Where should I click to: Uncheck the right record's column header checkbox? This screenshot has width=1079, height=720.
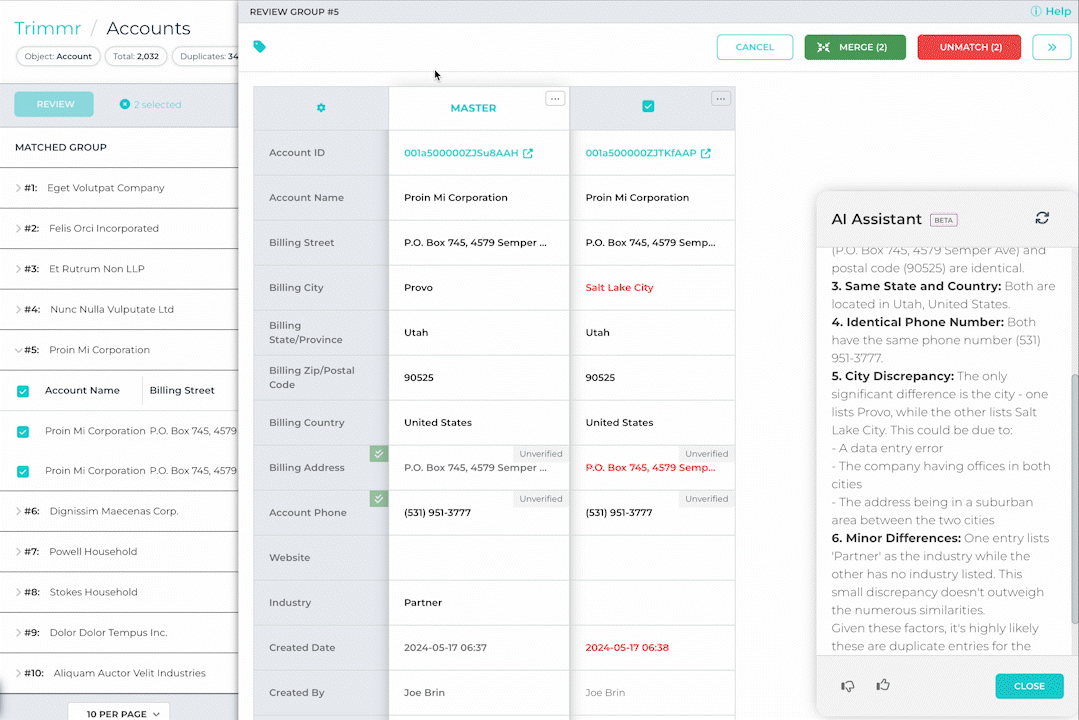tap(648, 105)
